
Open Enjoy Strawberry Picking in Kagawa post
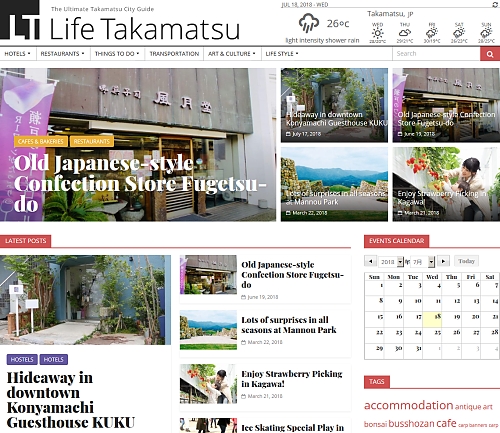[292, 379]
